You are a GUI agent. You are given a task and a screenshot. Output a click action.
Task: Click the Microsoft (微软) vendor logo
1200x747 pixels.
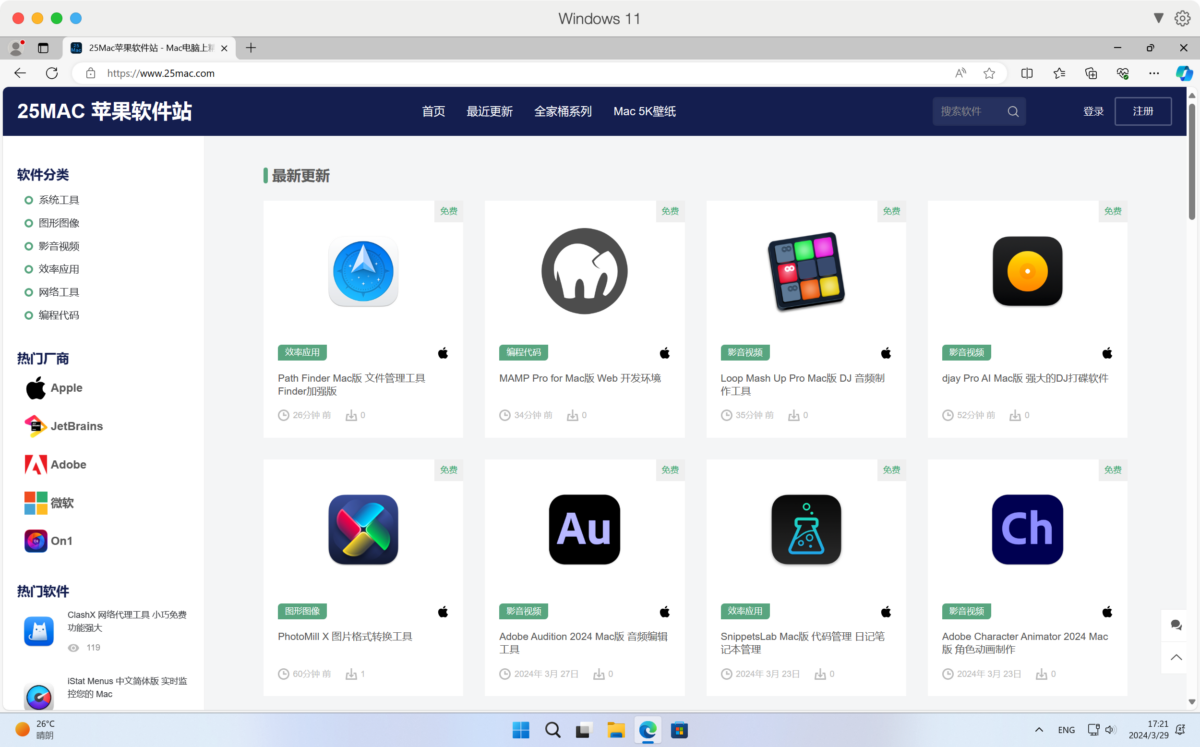(x=36, y=503)
